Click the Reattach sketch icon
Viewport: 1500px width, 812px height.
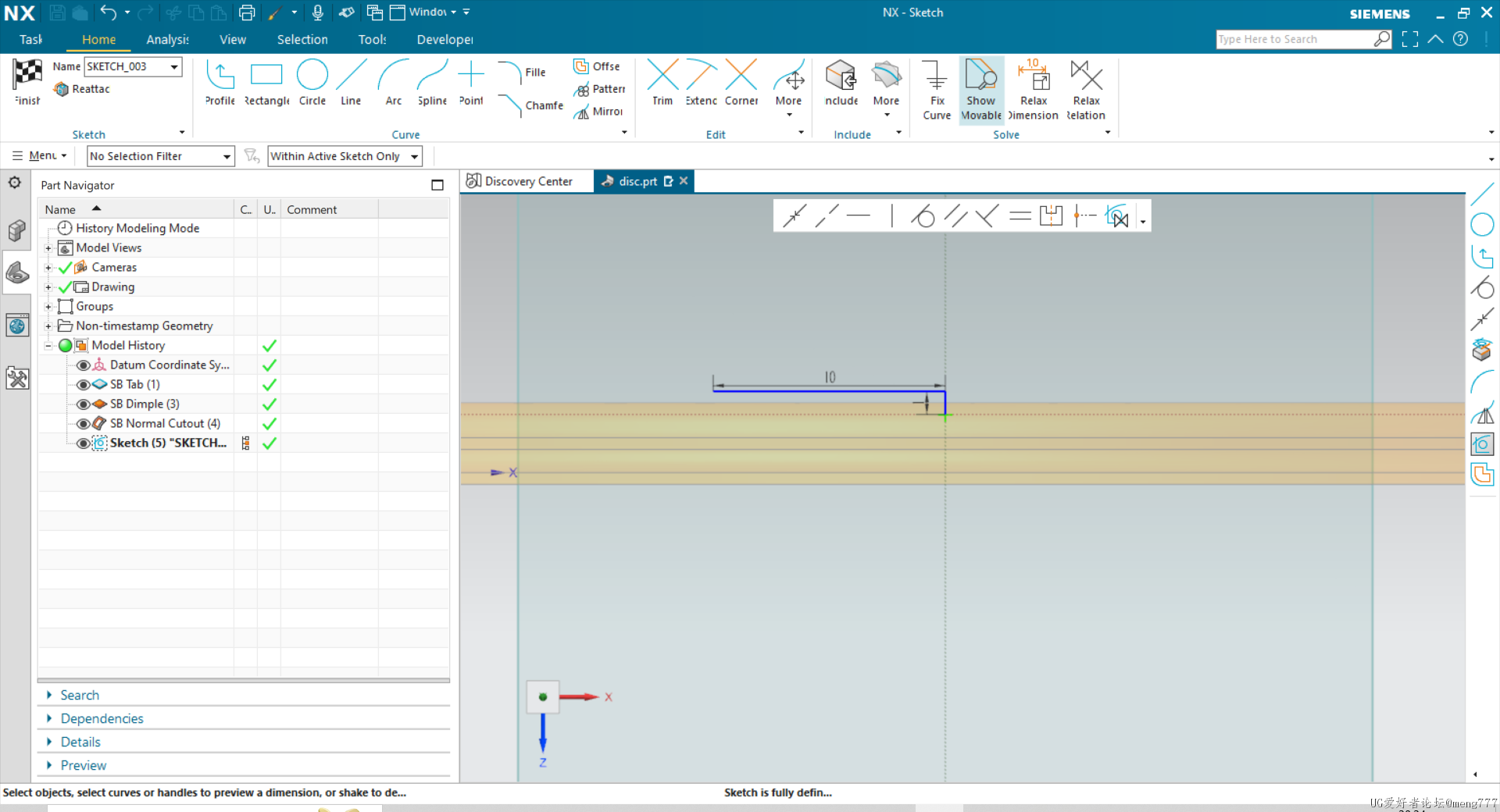click(x=61, y=89)
